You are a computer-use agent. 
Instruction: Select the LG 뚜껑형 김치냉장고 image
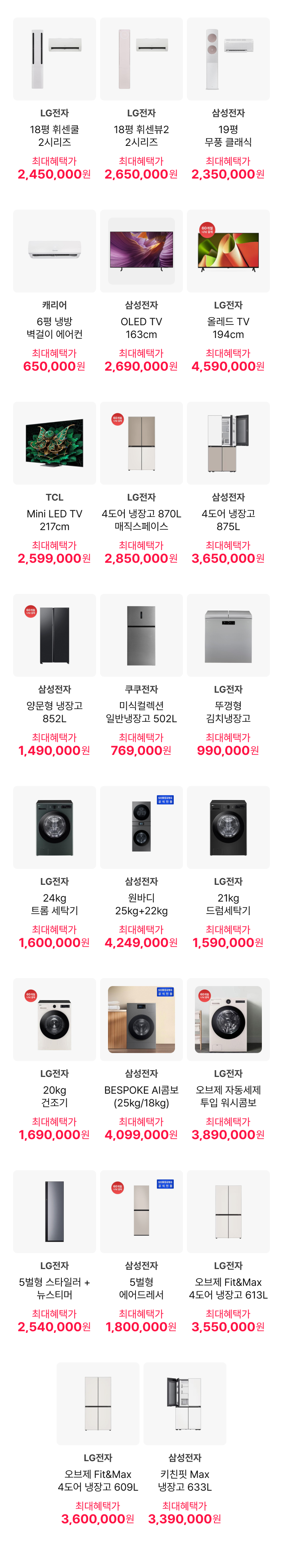click(228, 635)
